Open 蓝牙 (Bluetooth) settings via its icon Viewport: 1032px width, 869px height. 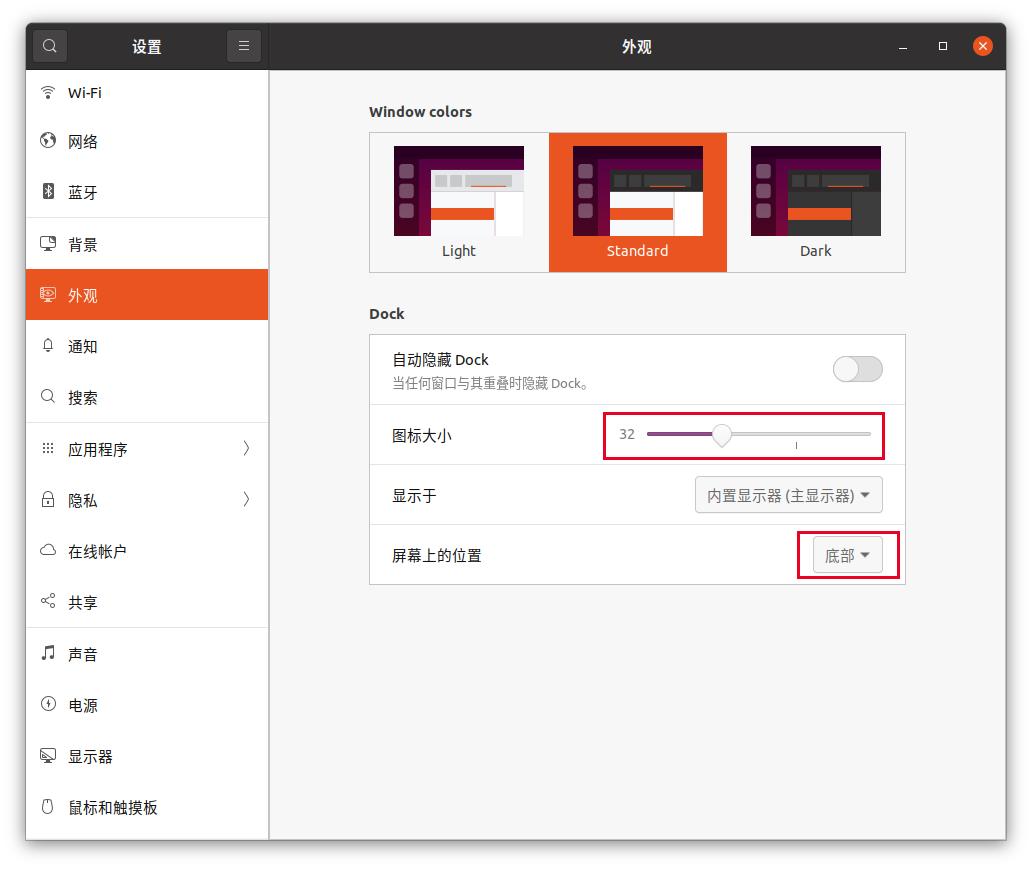(x=48, y=192)
